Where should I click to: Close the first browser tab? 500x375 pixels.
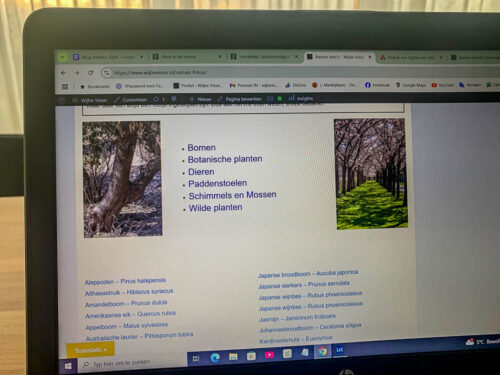click(142, 57)
